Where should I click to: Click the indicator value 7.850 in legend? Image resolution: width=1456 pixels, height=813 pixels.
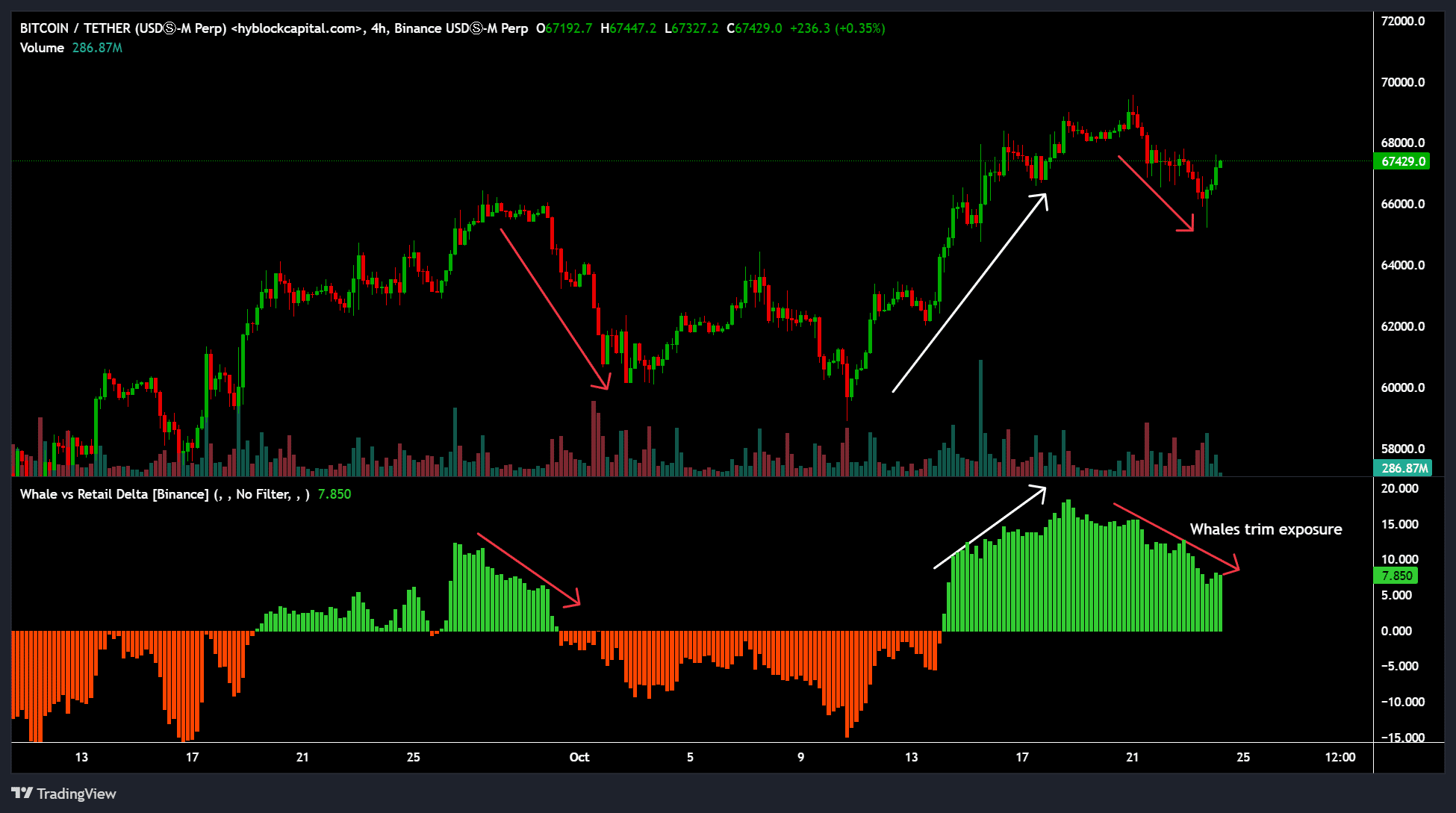(x=335, y=494)
